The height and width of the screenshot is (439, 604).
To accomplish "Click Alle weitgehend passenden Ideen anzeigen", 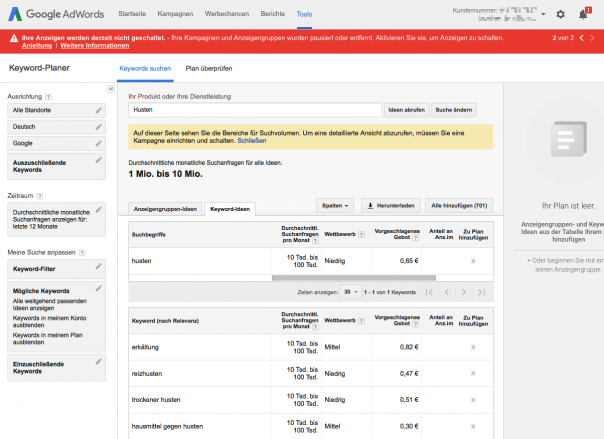I will (x=50, y=305).
